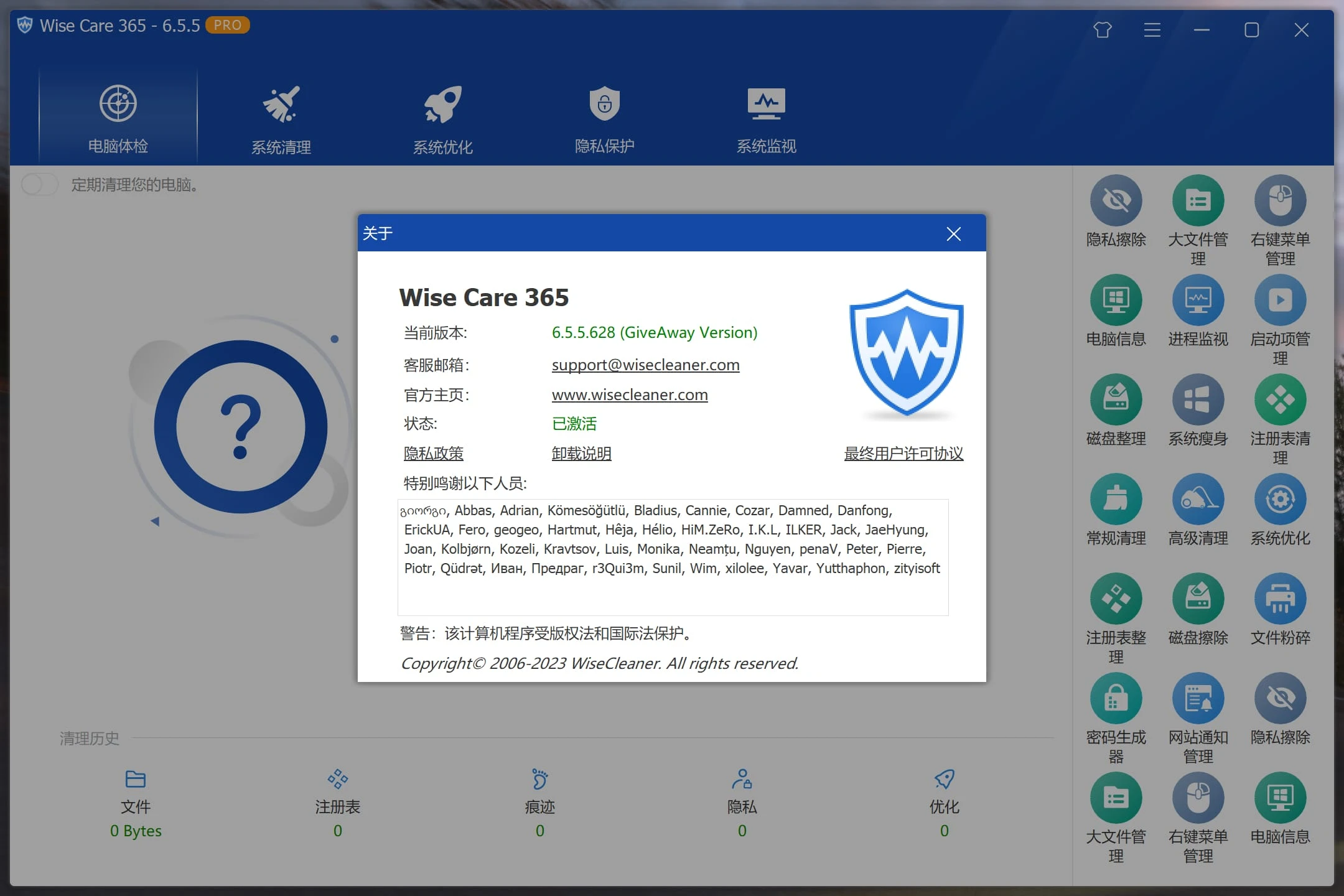Image resolution: width=1344 pixels, height=896 pixels.
Task: Open the 卸载说明 link
Action: tap(581, 453)
